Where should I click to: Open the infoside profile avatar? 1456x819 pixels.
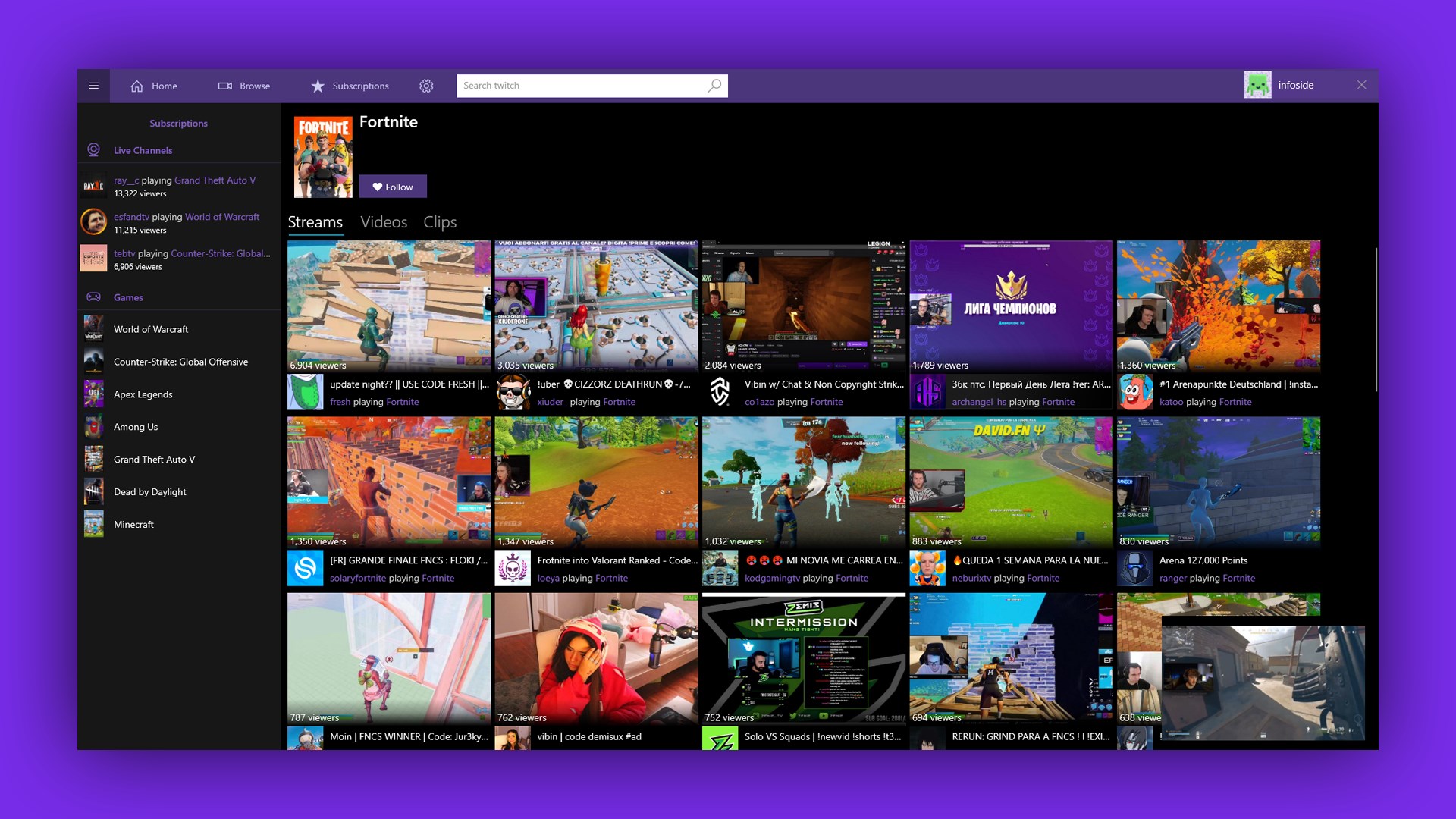coord(1259,84)
